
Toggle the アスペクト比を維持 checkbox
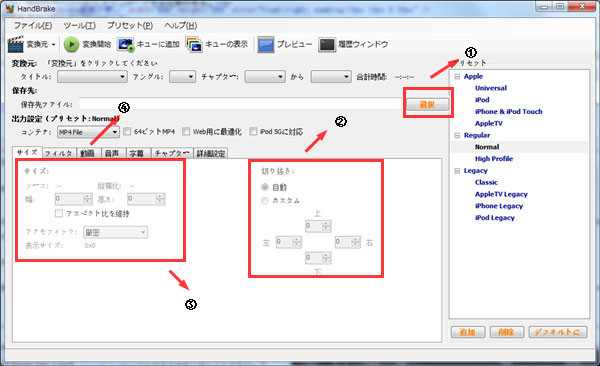[x=59, y=213]
